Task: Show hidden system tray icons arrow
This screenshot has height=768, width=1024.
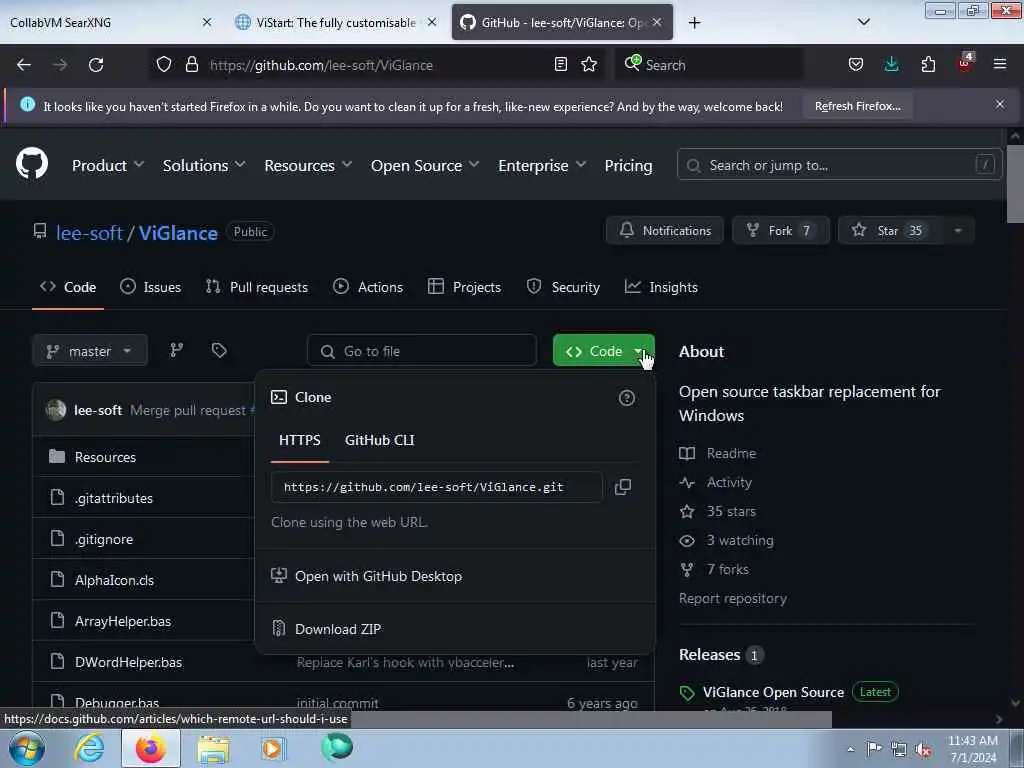Action: pos(850,750)
